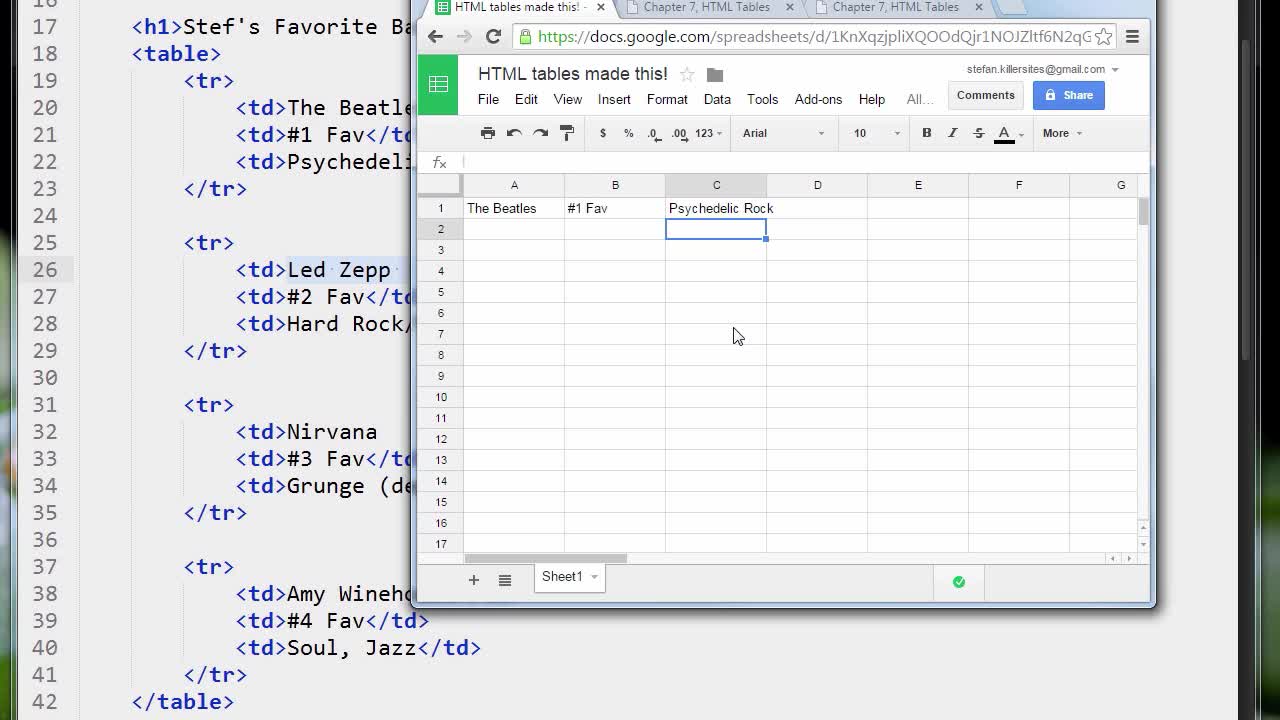The height and width of the screenshot is (720, 1280).
Task: Select row 12 header
Action: (x=440, y=439)
